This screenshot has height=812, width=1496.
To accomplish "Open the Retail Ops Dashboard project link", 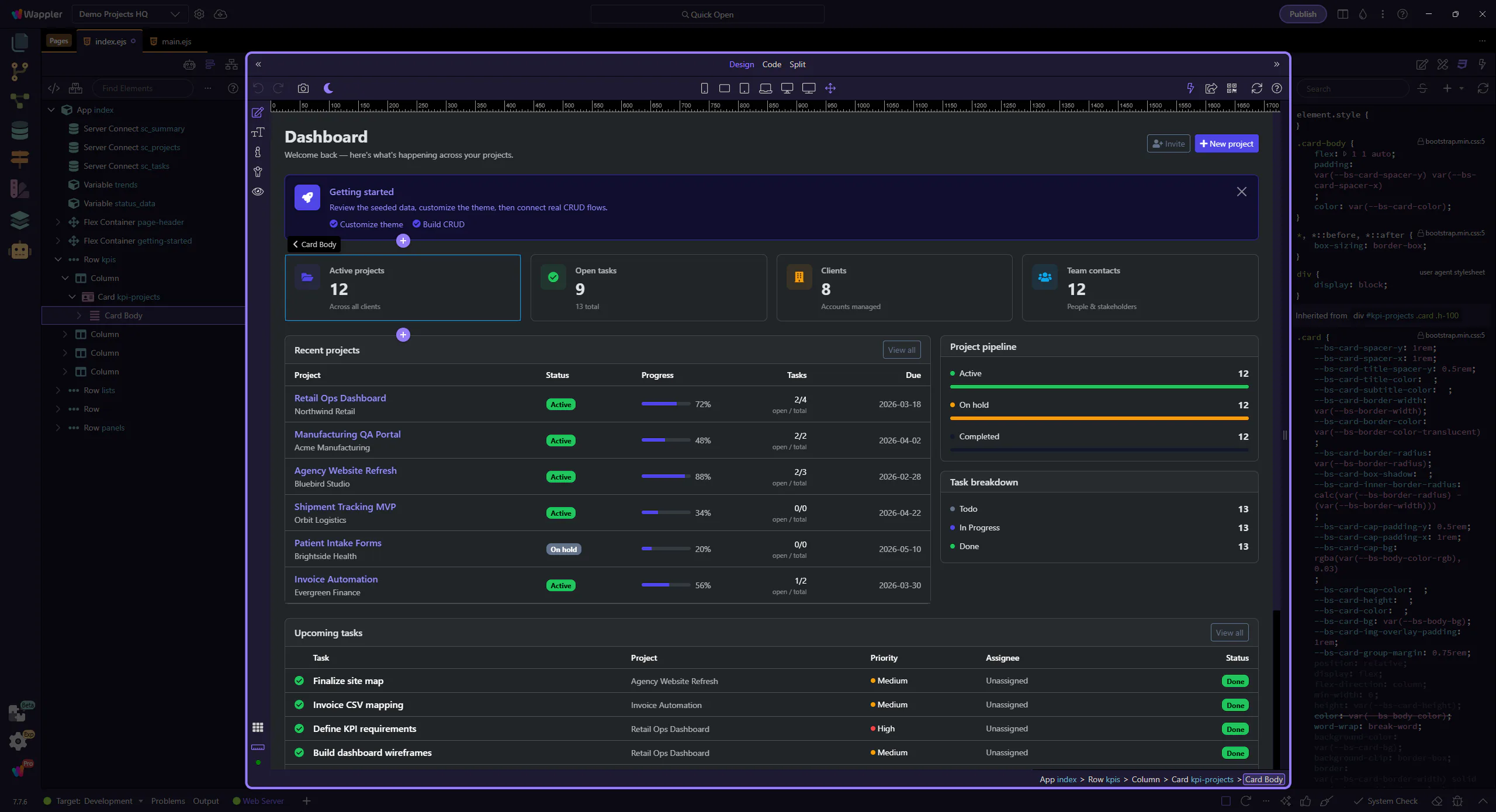I will point(340,398).
